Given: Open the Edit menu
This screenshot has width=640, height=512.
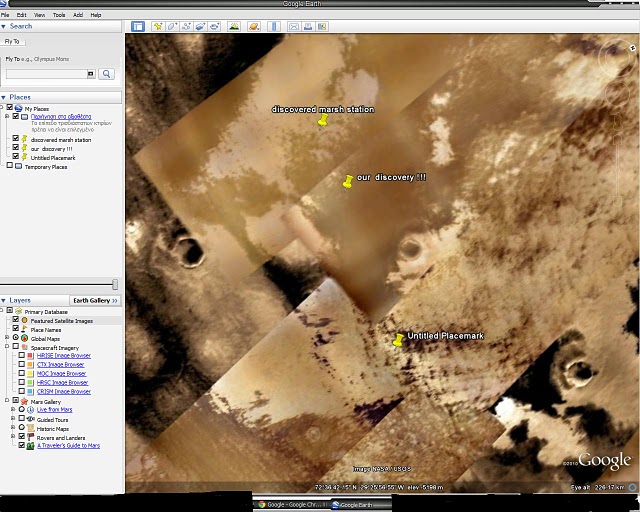Looking at the screenshot, I should pos(21,15).
